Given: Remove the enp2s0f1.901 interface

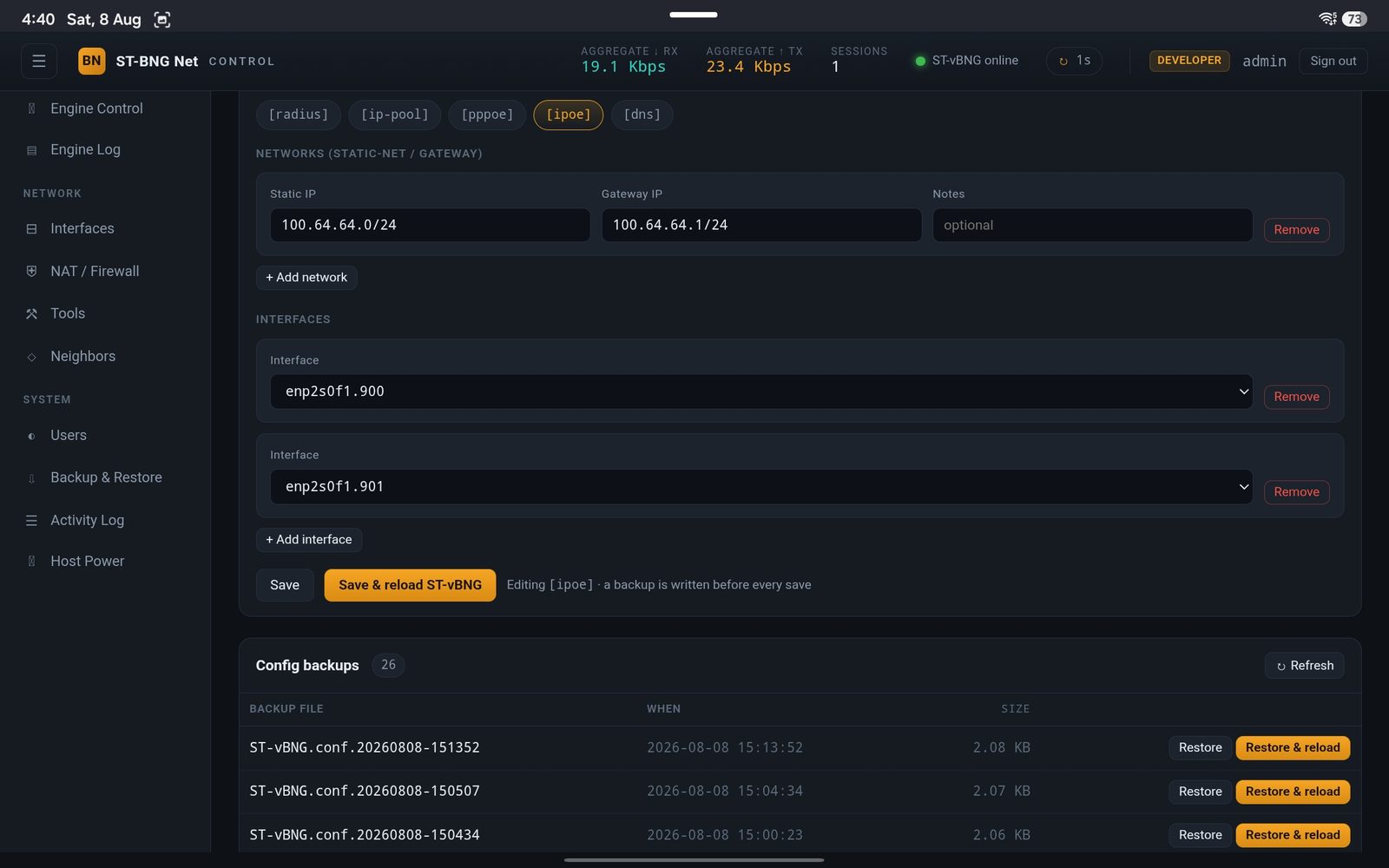Looking at the screenshot, I should (1296, 492).
